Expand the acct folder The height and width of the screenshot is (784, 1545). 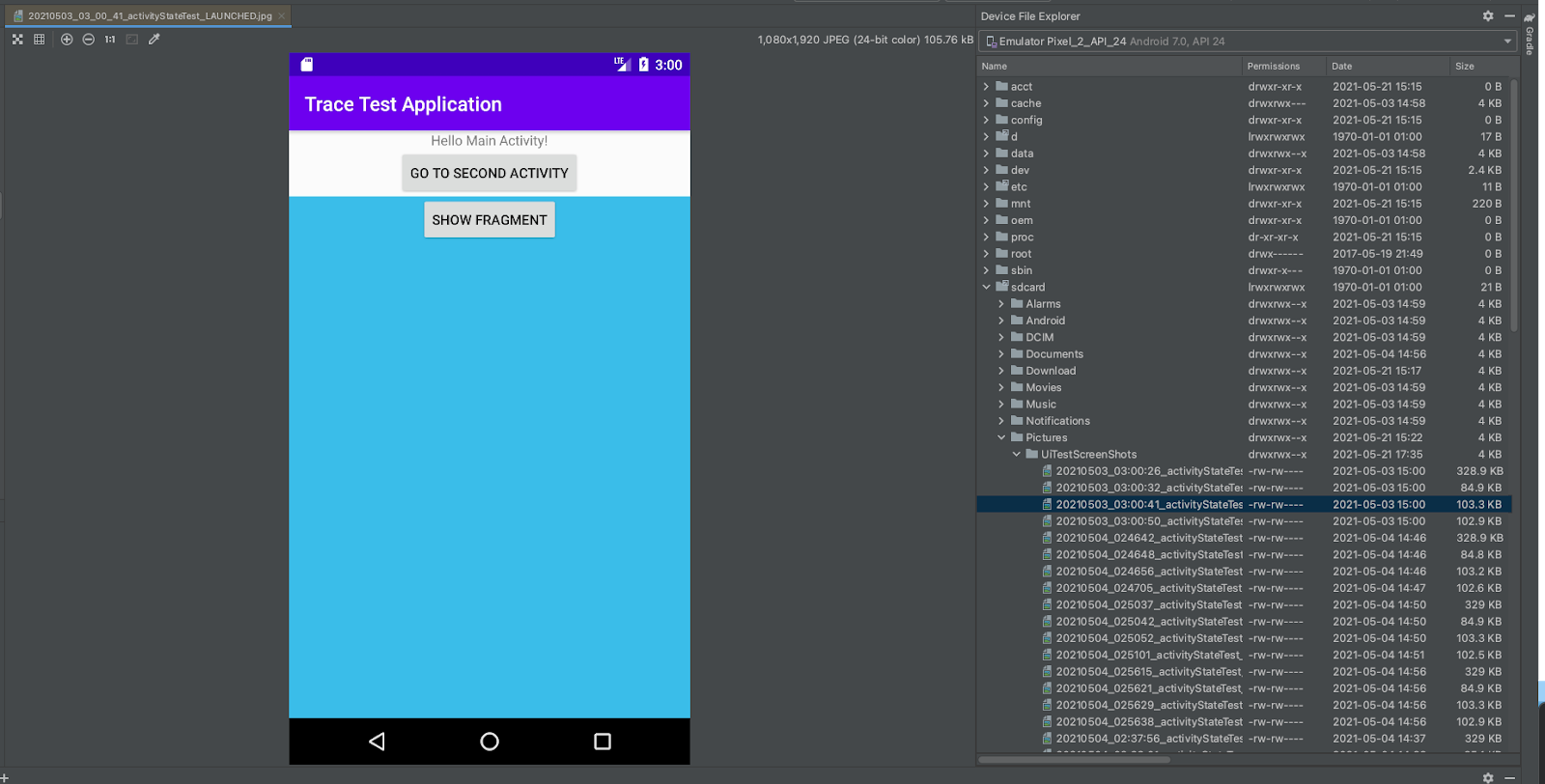(986, 87)
